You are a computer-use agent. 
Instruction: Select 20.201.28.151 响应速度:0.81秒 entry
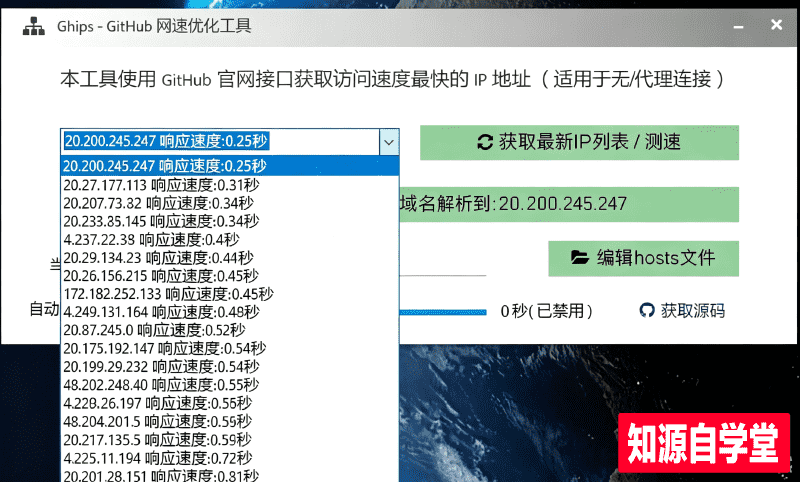(230, 475)
